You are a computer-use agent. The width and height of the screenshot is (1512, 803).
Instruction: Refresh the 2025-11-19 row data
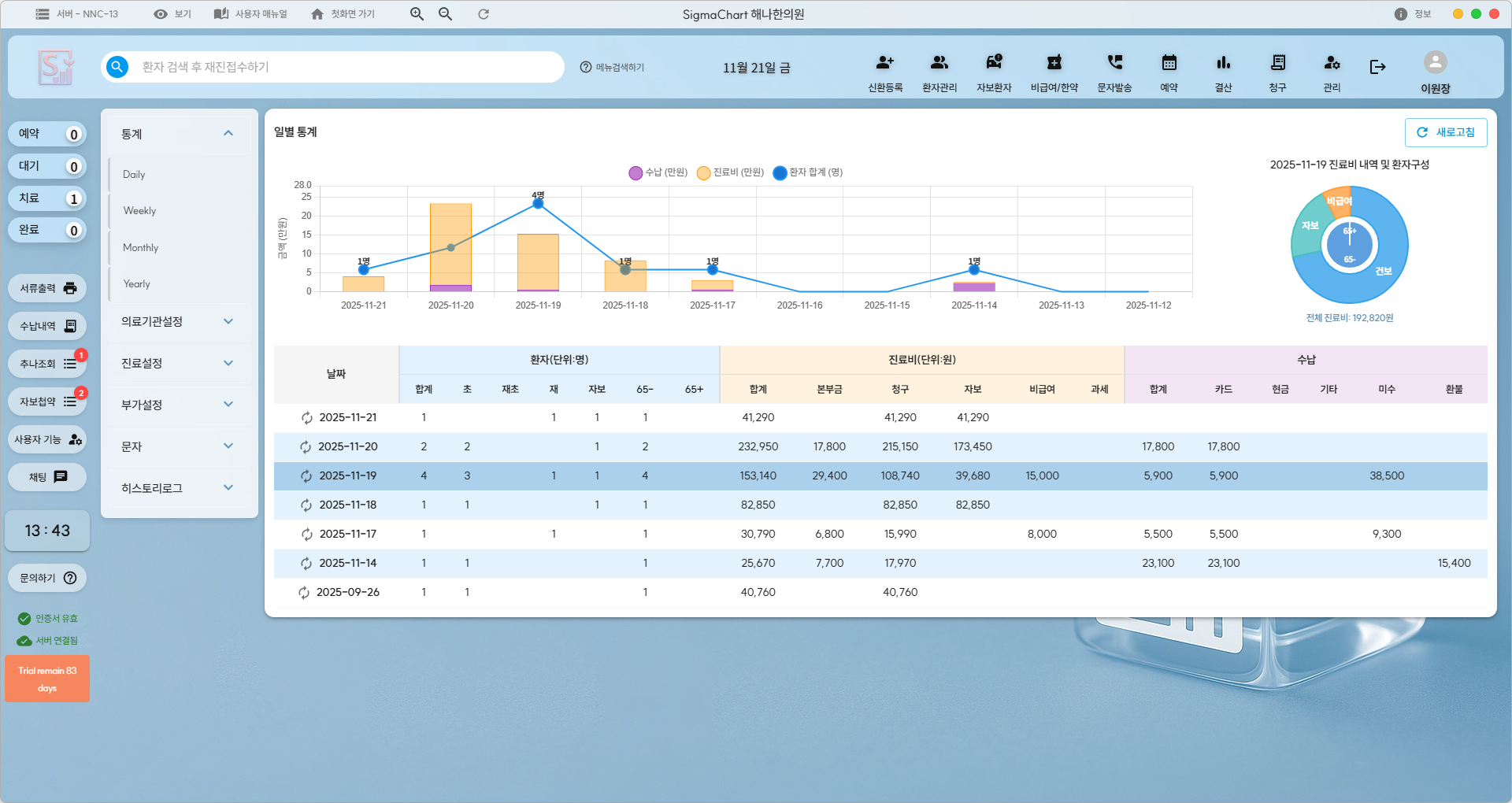click(306, 476)
